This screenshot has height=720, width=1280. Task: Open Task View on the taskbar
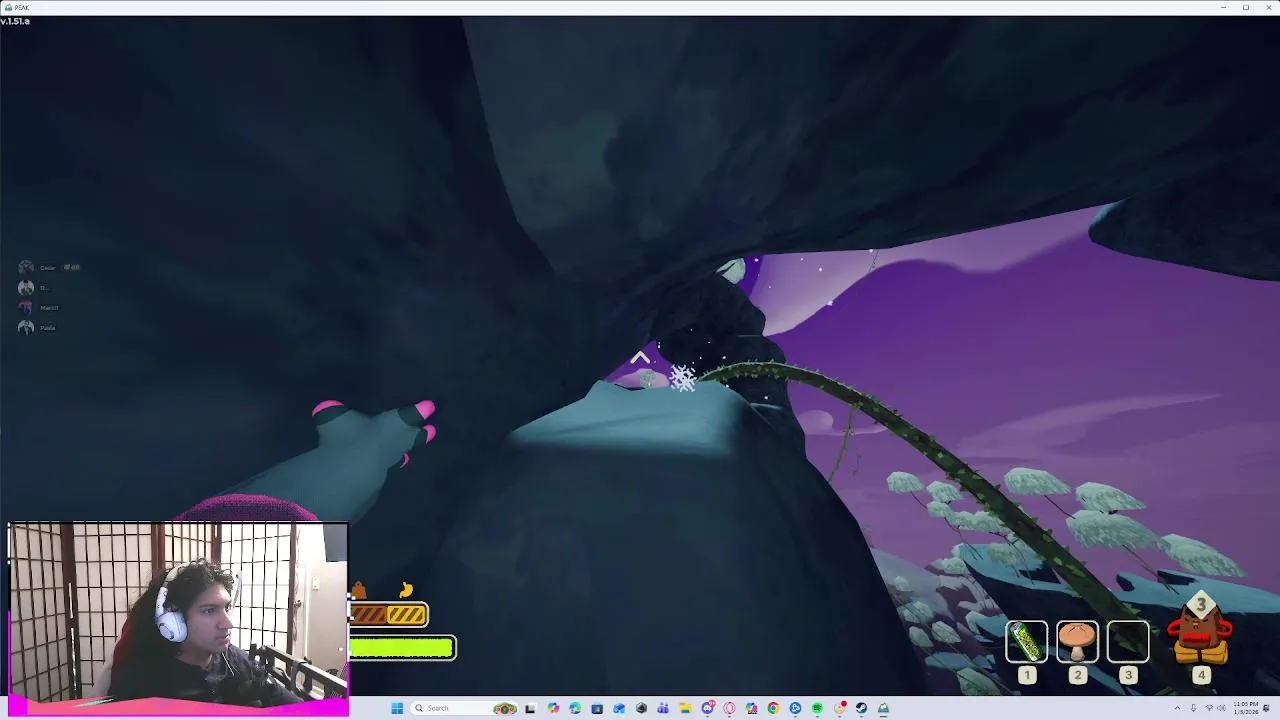pyautogui.click(x=531, y=709)
